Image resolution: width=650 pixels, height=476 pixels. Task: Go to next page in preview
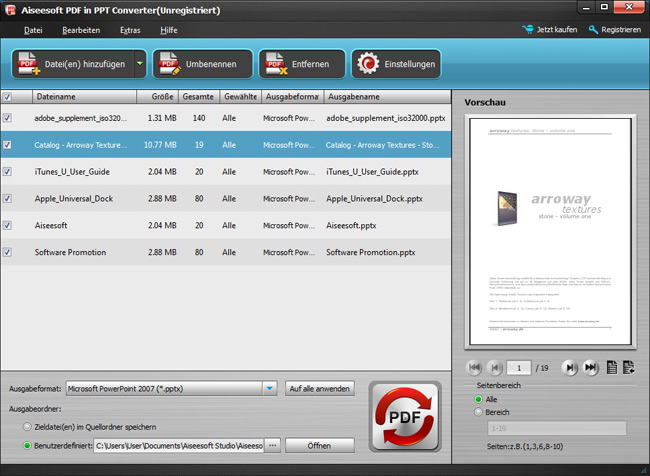tap(570, 367)
